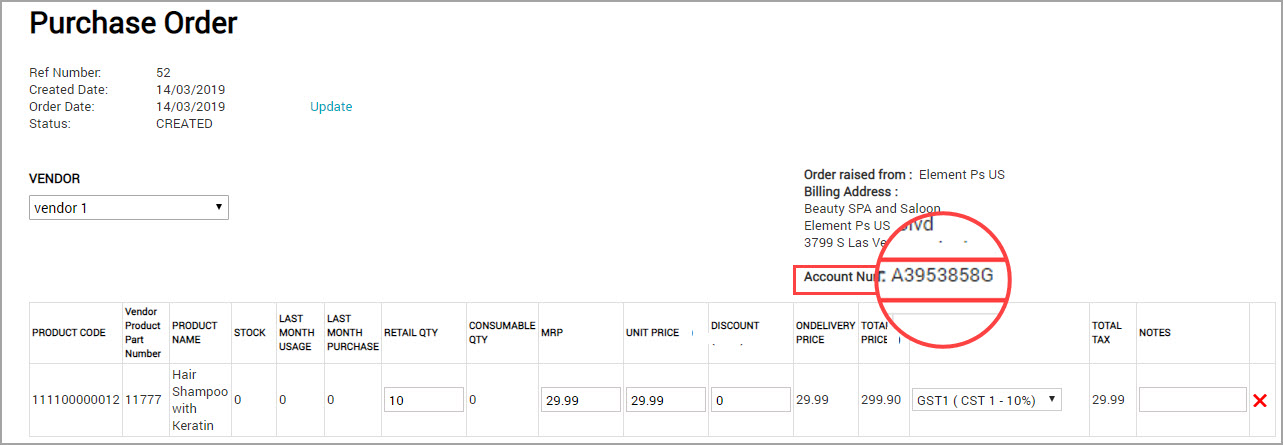Click the total price value 299.90
Screen dimensions: 1283x445
click(x=881, y=400)
